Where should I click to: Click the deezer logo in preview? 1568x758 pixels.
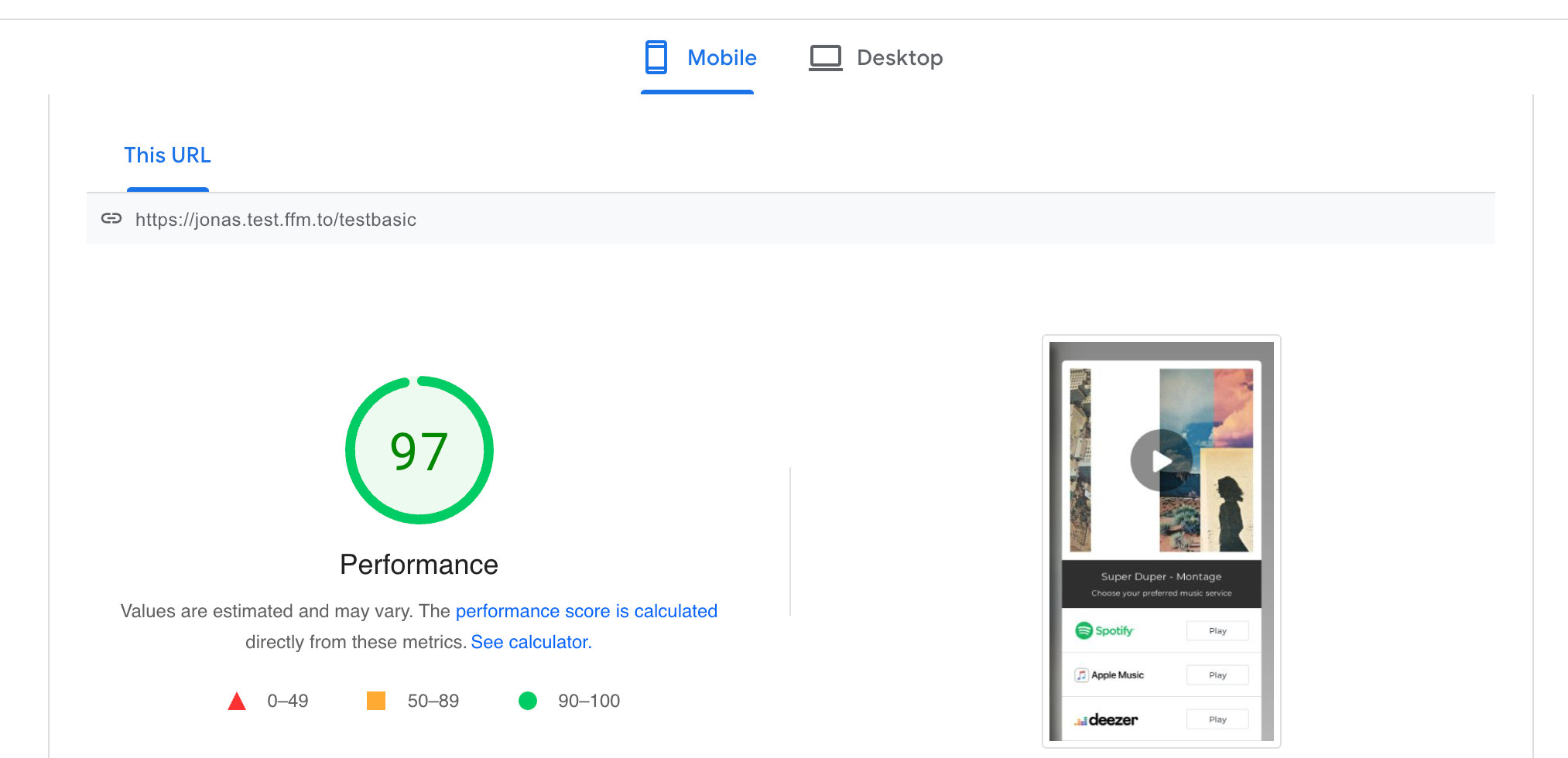[x=1106, y=720]
